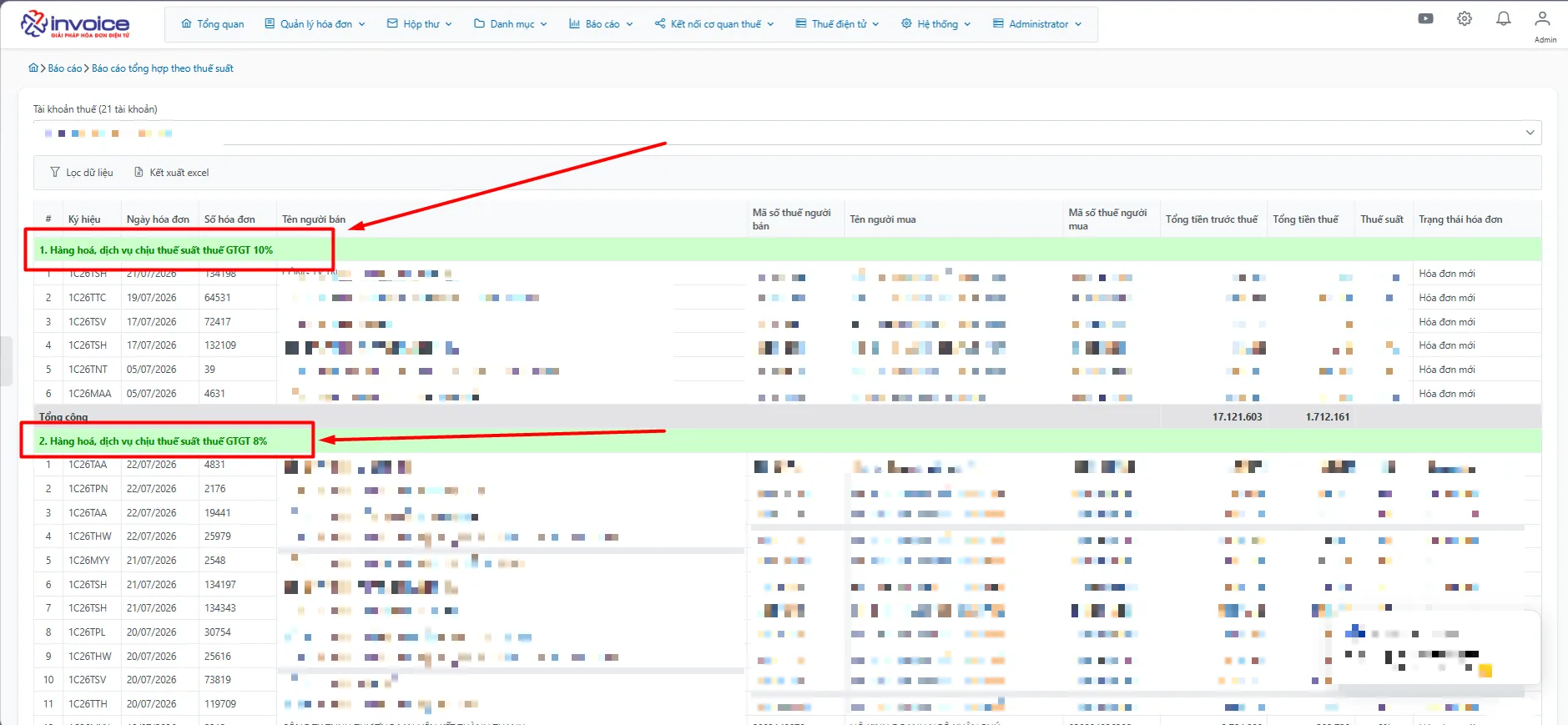Open the settings gear icon
Screen dimensions: 1568x725
click(1465, 18)
